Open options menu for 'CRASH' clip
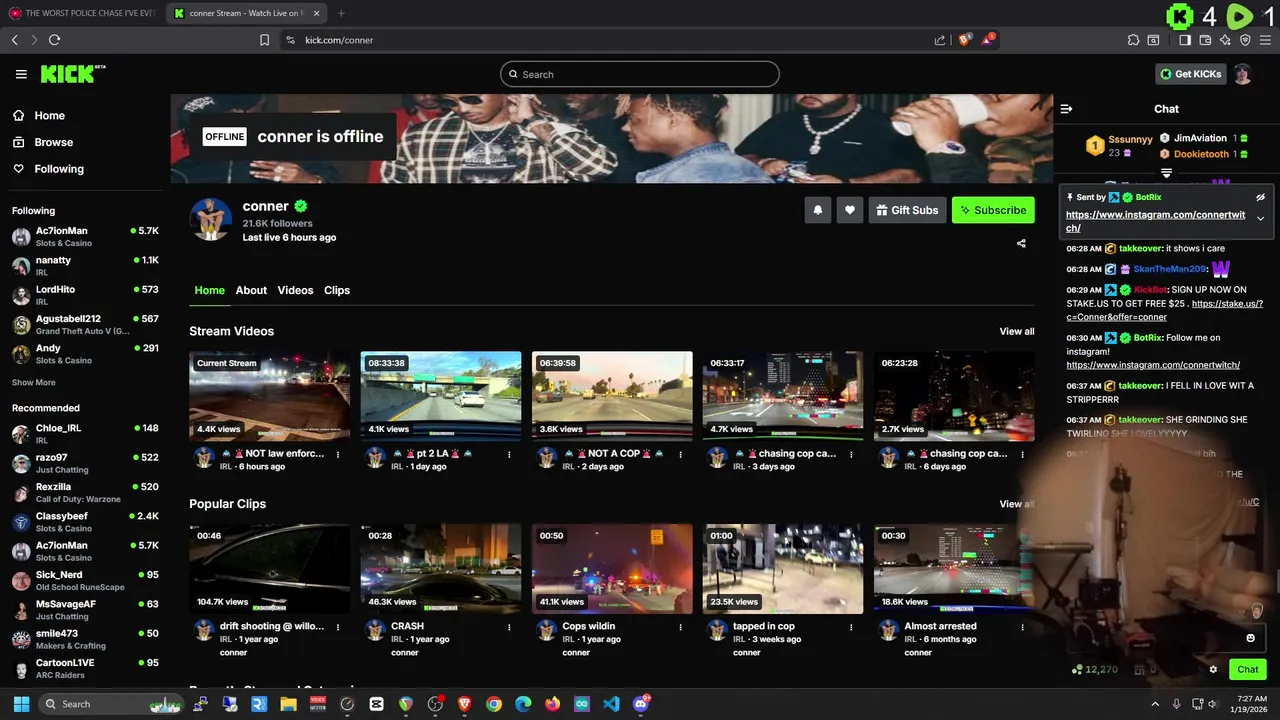1280x720 pixels. point(509,627)
